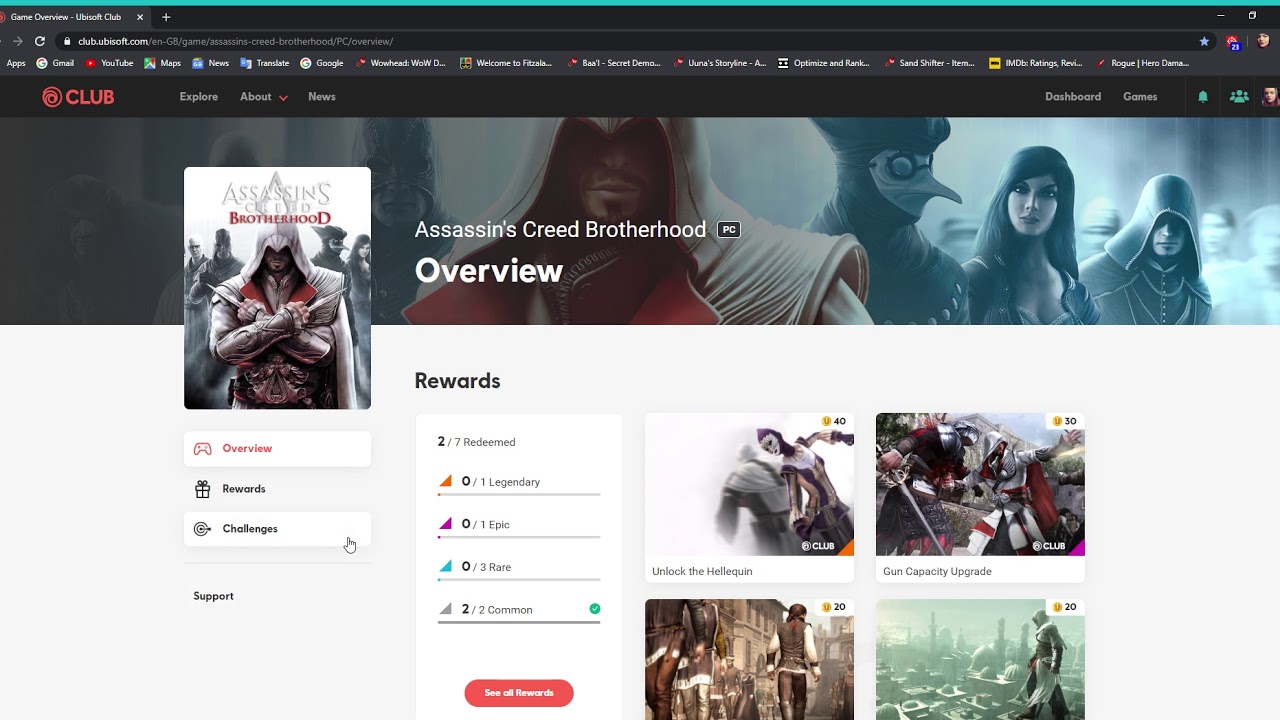
Task: Click the Legendary rewards progress bar
Action: (518, 494)
